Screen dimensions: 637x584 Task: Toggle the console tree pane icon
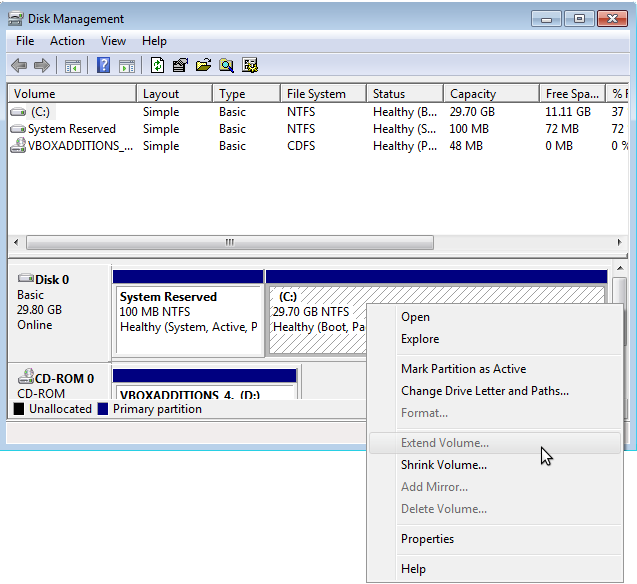pyautogui.click(x=73, y=66)
